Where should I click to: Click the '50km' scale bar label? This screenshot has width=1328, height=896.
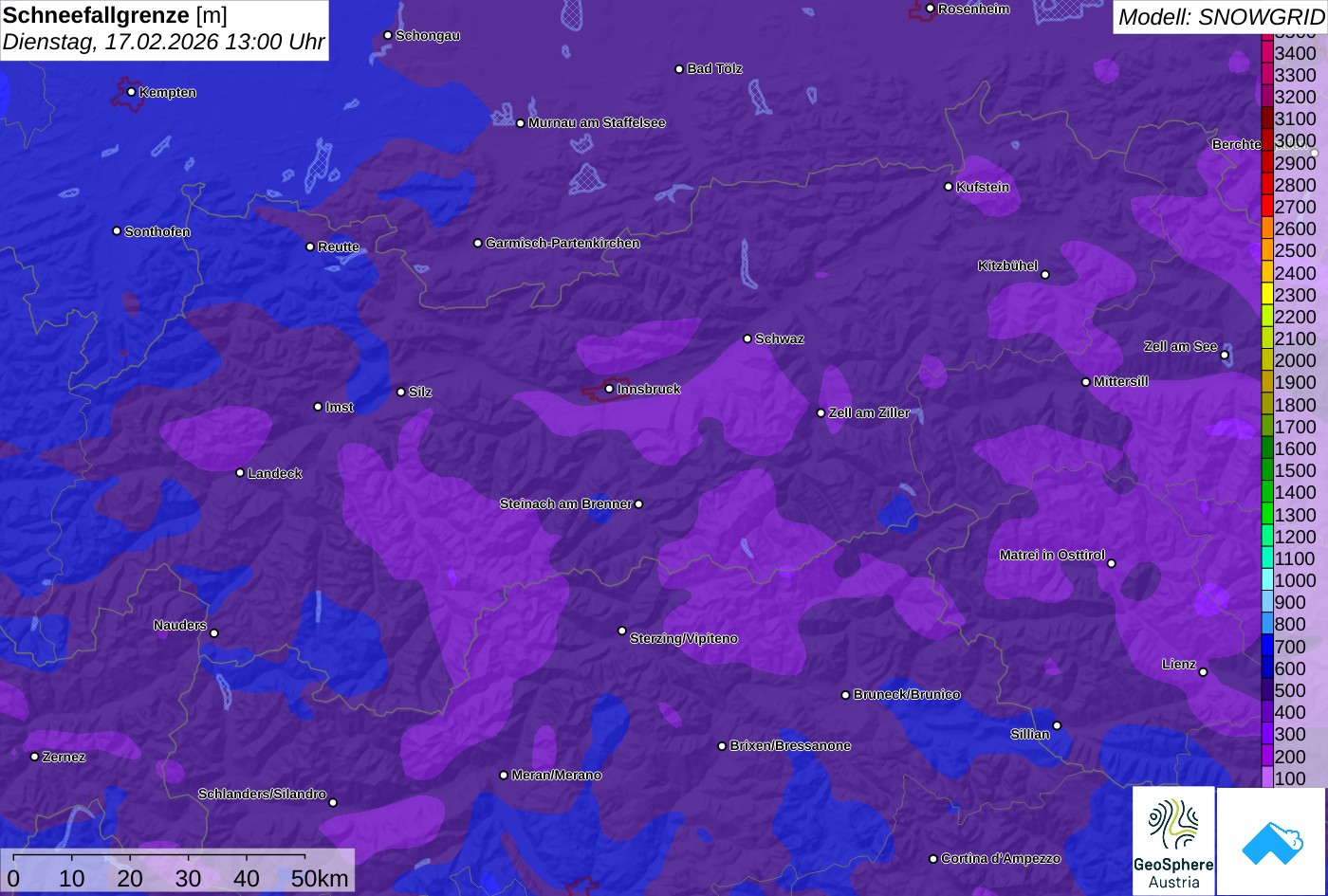(x=320, y=879)
